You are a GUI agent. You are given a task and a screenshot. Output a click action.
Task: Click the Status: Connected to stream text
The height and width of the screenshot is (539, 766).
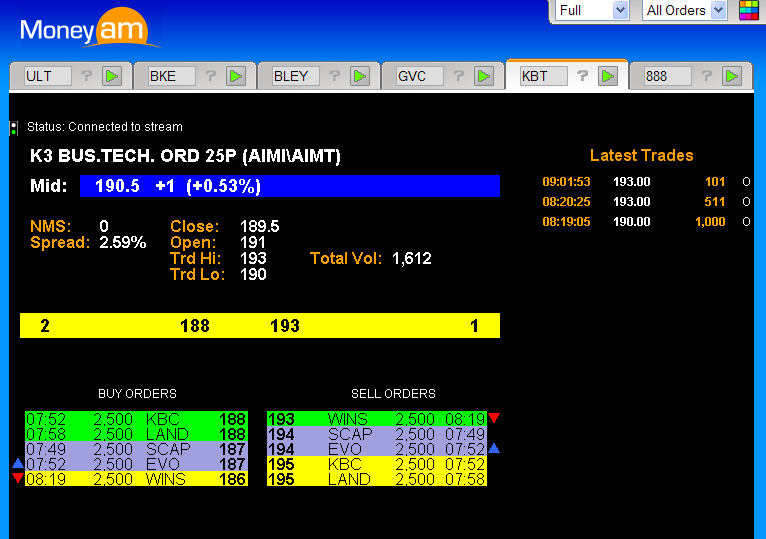click(105, 127)
